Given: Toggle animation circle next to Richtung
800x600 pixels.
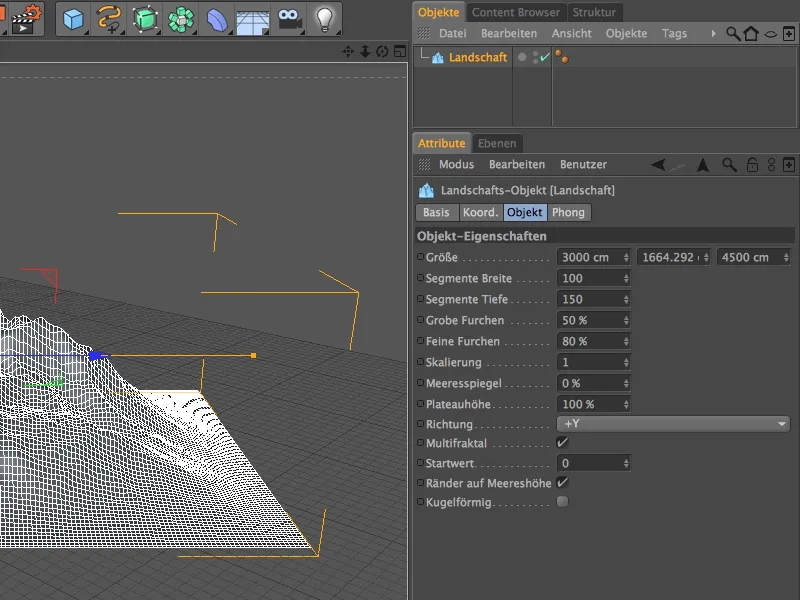Looking at the screenshot, I should [x=420, y=423].
